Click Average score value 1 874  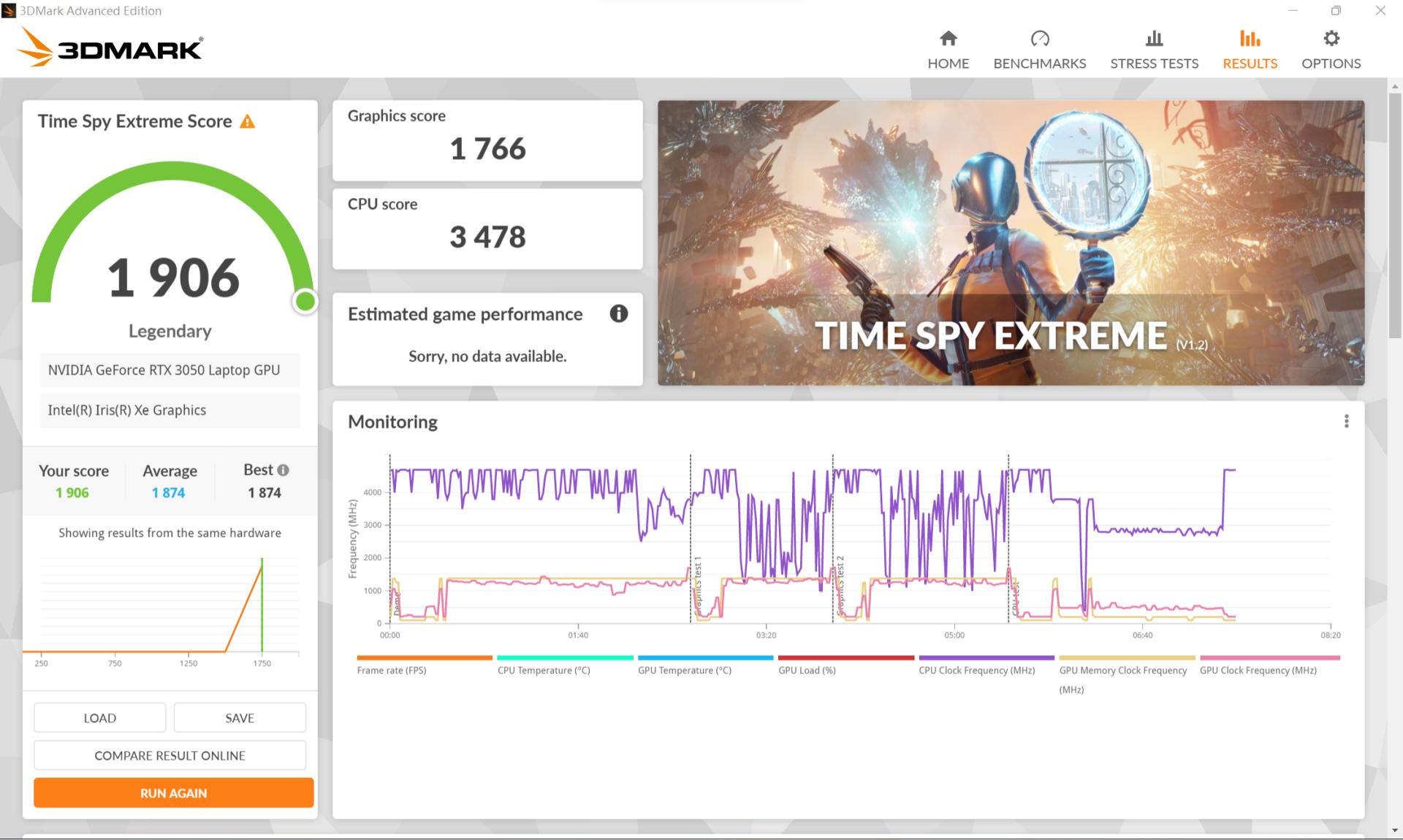click(x=169, y=493)
